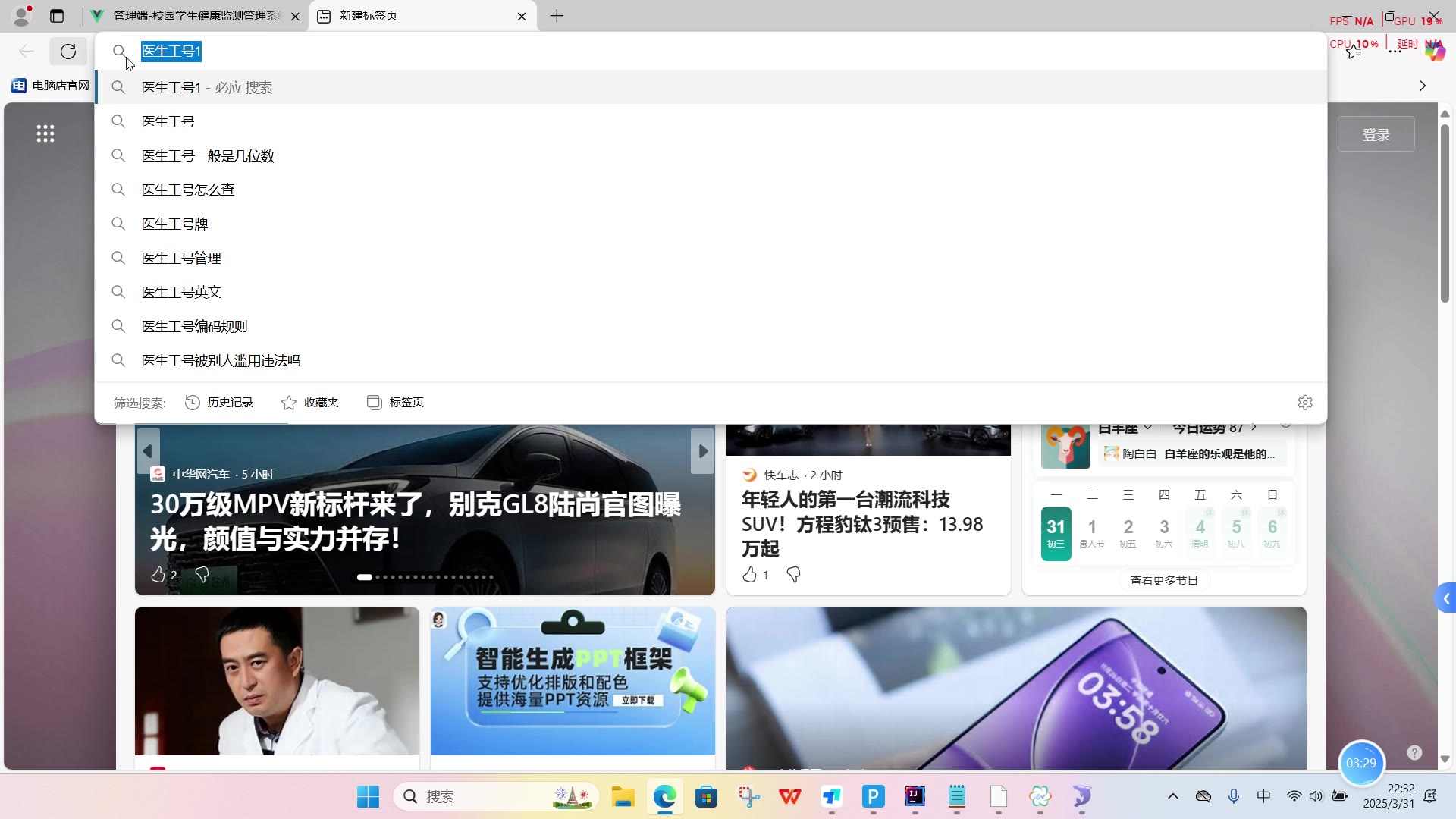Filter suggestions by 标签页
Viewport: 1456px width, 819px height.
pos(395,403)
